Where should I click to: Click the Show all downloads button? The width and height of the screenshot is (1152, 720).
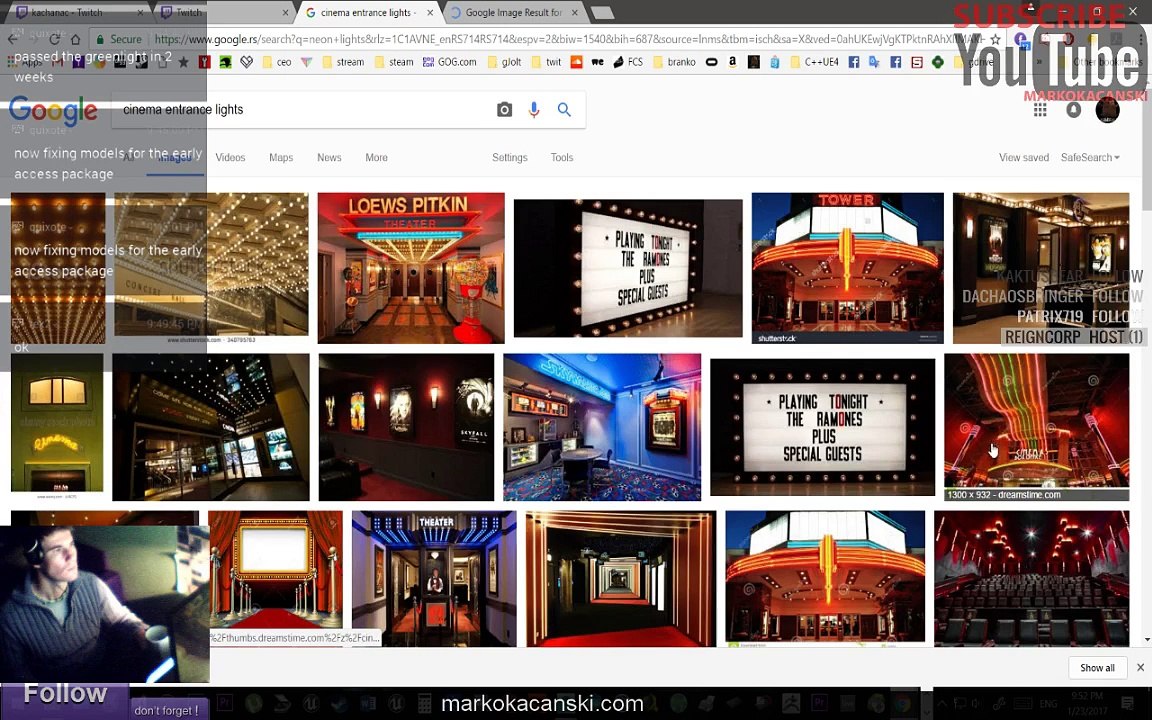tap(1097, 668)
